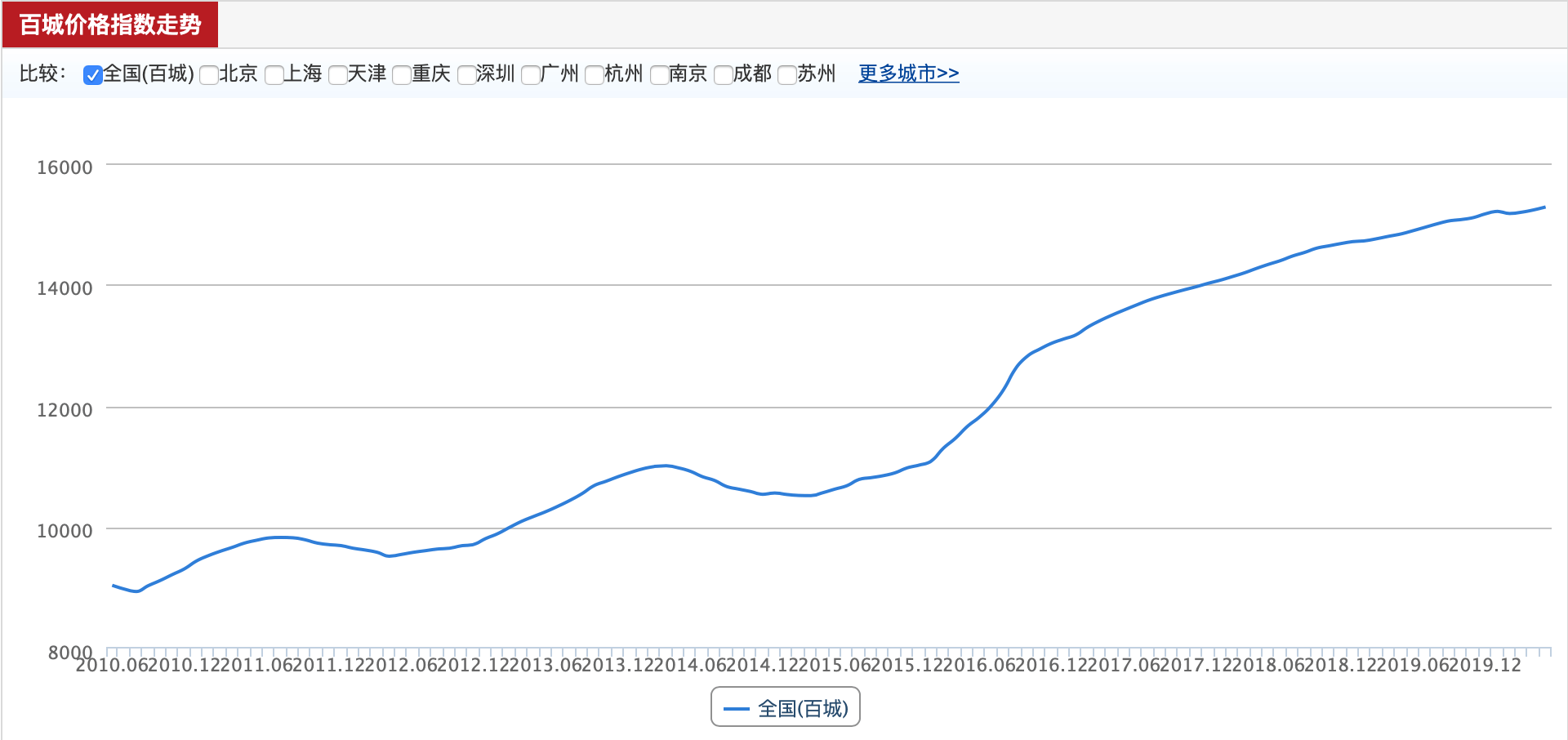Image resolution: width=1568 pixels, height=740 pixels.
Task: Enable the 重庆 city checkbox
Action: coord(401,75)
